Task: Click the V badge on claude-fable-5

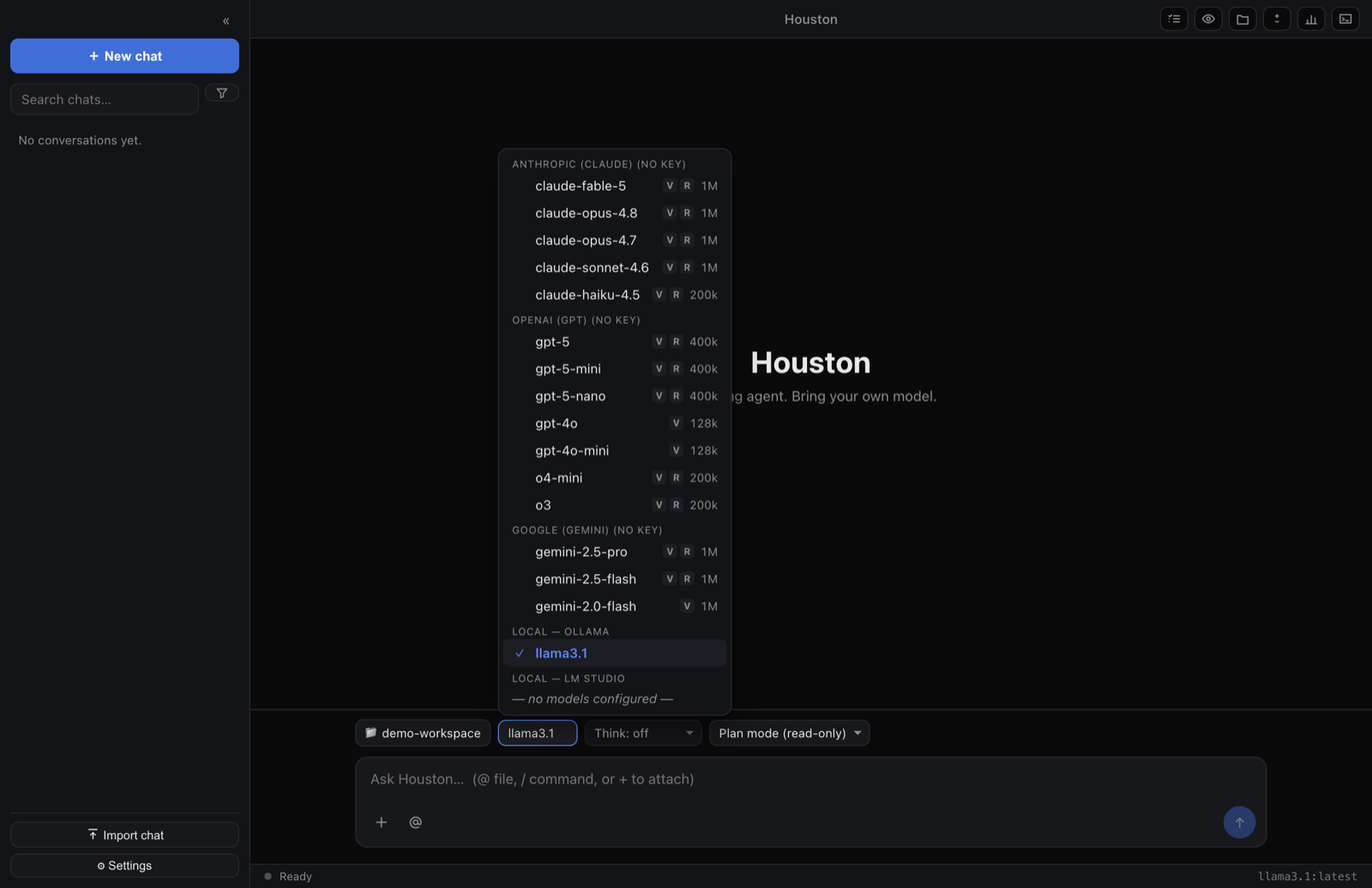Action: pos(670,185)
